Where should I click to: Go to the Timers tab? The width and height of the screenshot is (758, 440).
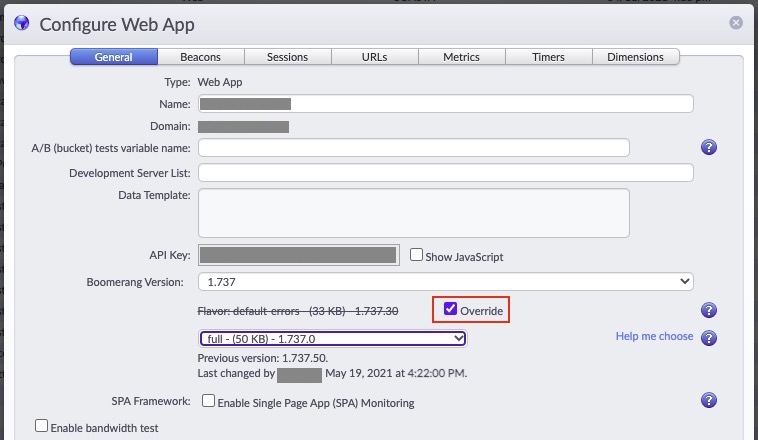548,57
